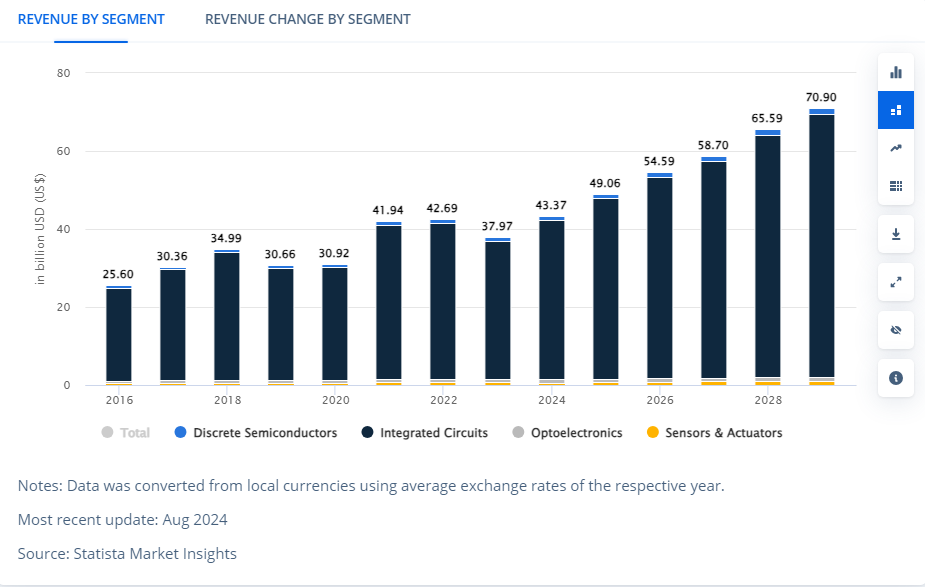925x587 pixels.
Task: Select the 2016 bar labeled 25.60
Action: coord(119,336)
